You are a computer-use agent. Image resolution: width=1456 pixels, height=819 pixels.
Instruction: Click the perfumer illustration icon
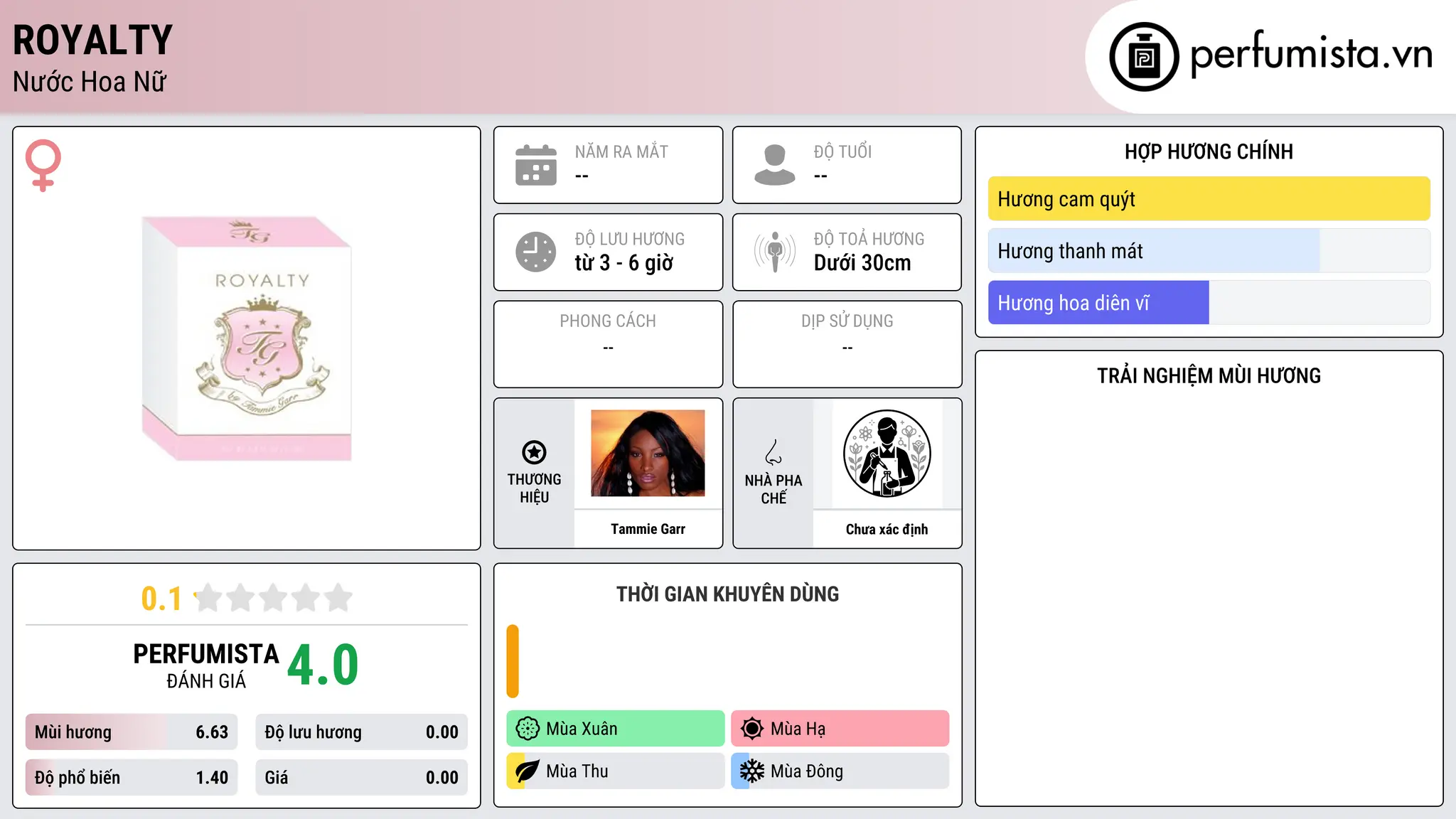click(887, 454)
